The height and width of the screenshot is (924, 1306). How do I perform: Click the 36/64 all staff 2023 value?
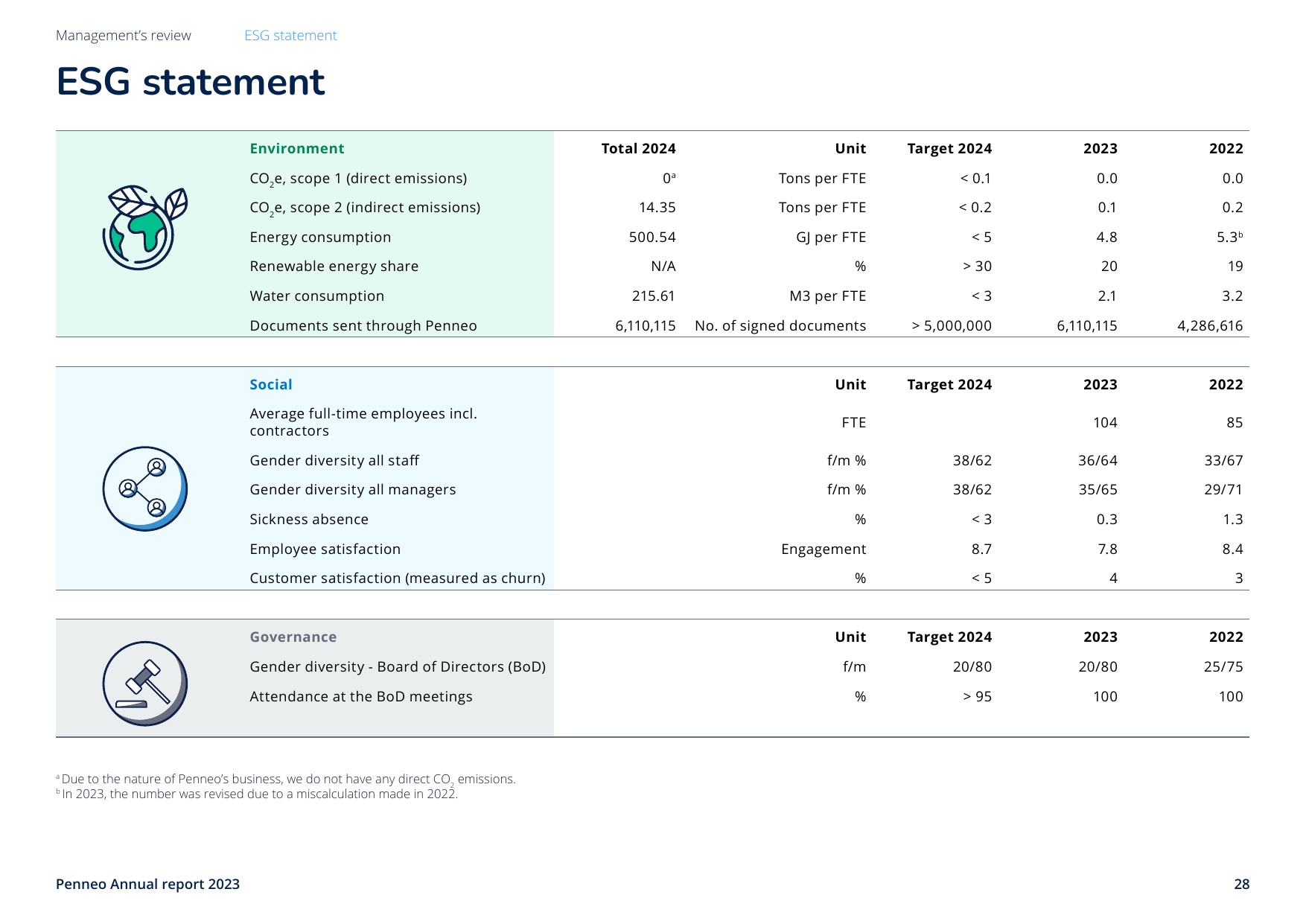point(1098,460)
